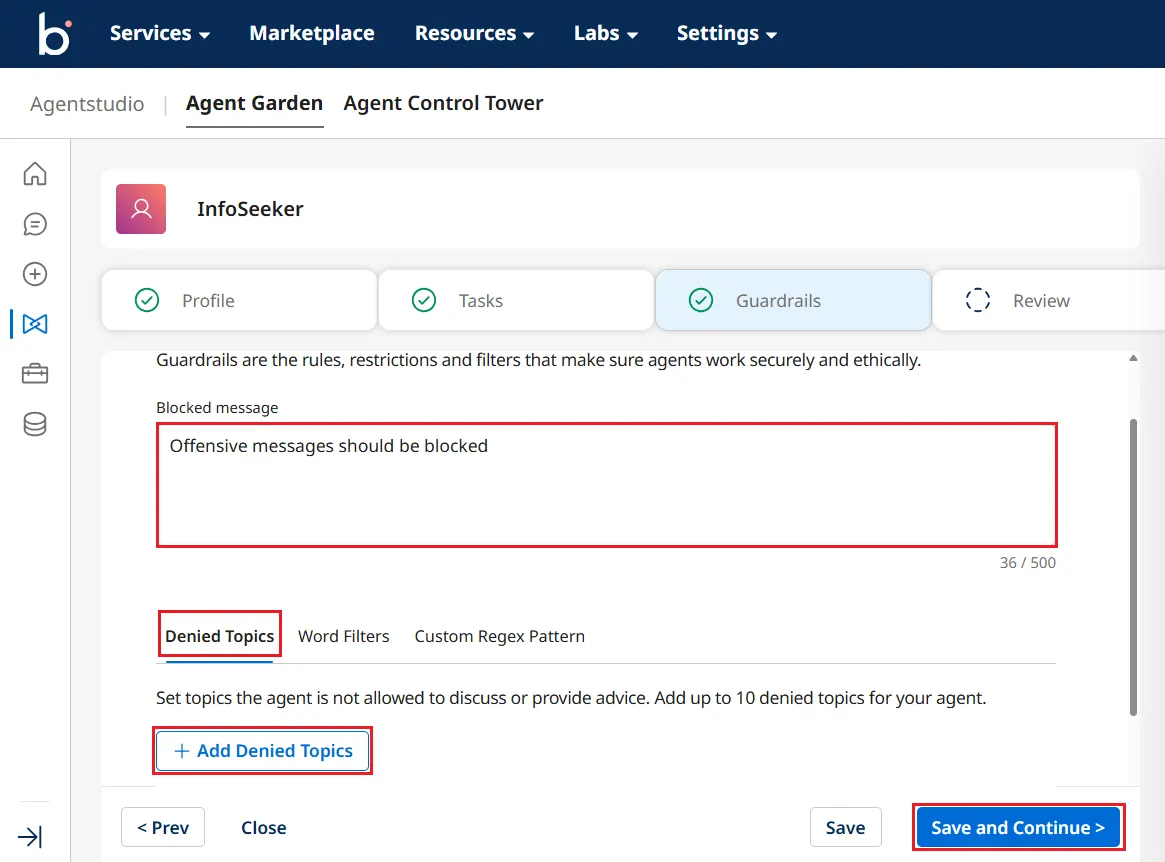
Task: Click the InfoSeeker agent avatar icon
Action: pyautogui.click(x=141, y=209)
